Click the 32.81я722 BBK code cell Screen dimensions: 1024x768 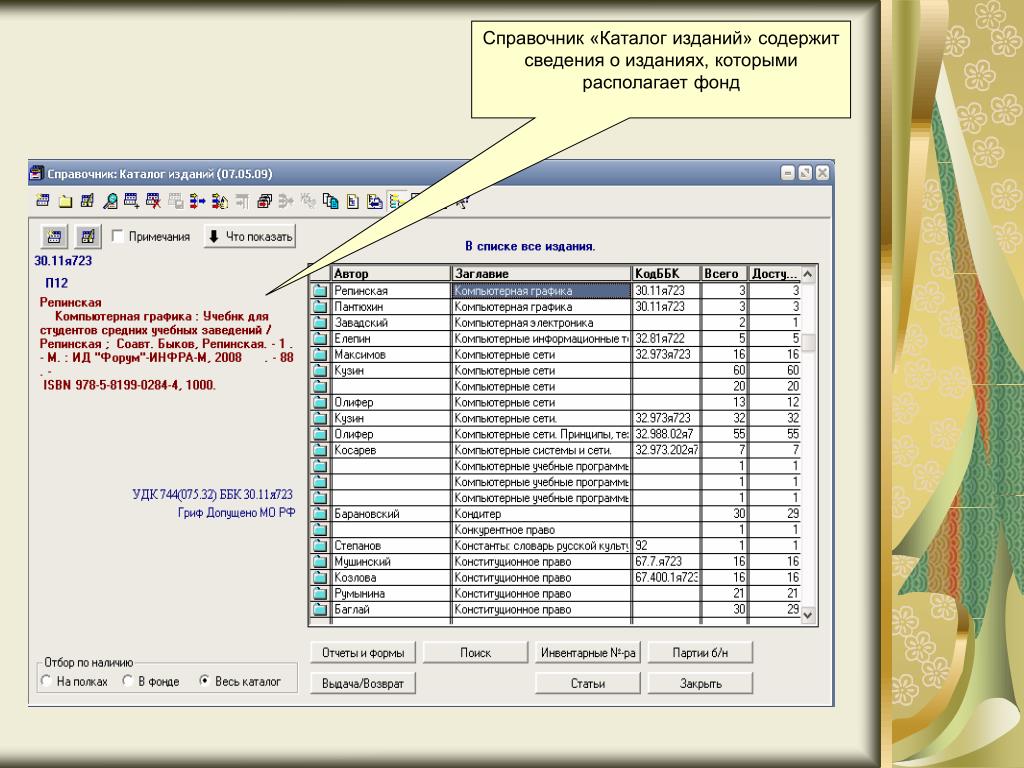[666, 338]
